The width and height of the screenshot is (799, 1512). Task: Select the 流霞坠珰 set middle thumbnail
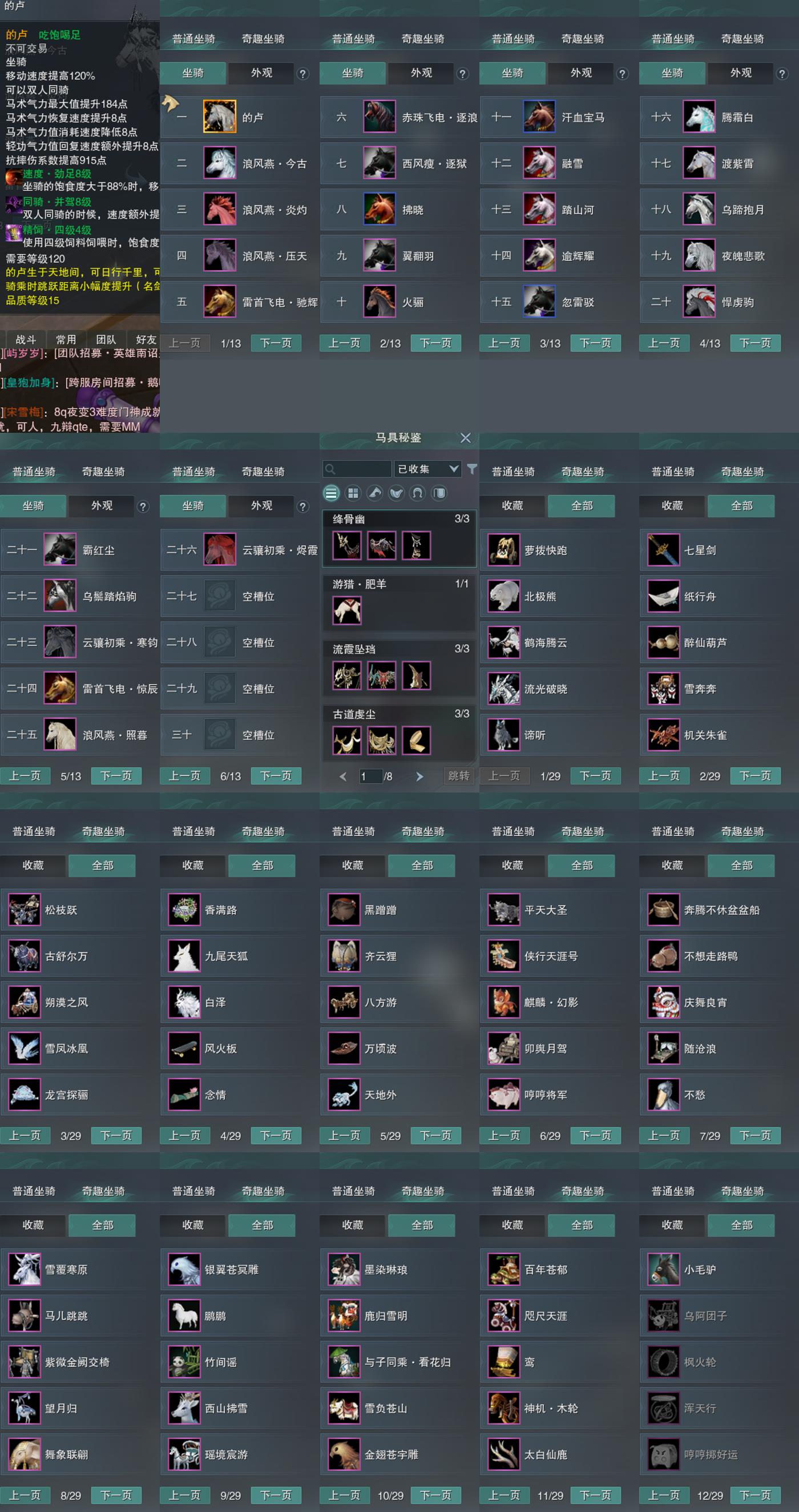[381, 675]
